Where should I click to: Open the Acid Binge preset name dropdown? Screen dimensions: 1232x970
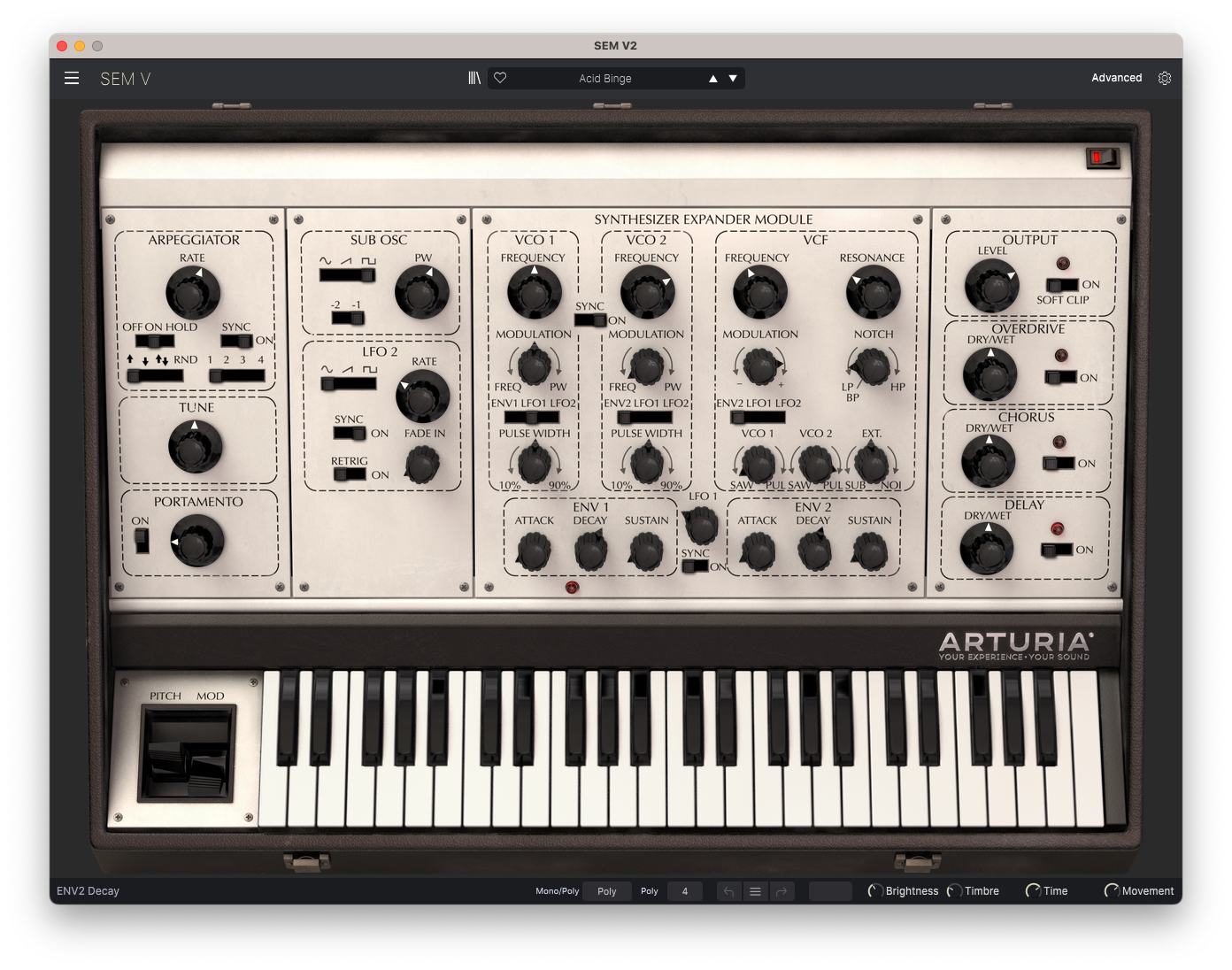[605, 79]
